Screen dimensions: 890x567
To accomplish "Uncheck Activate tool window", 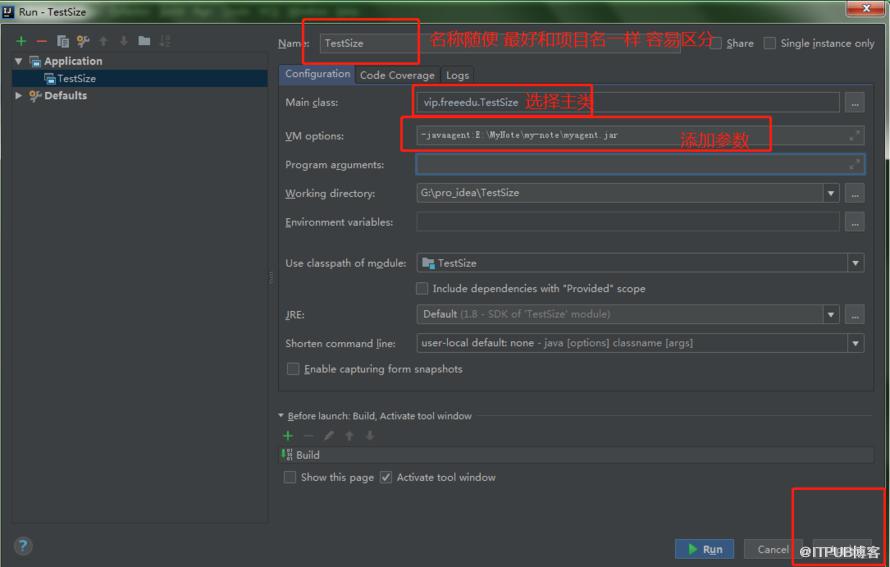I will click(386, 477).
